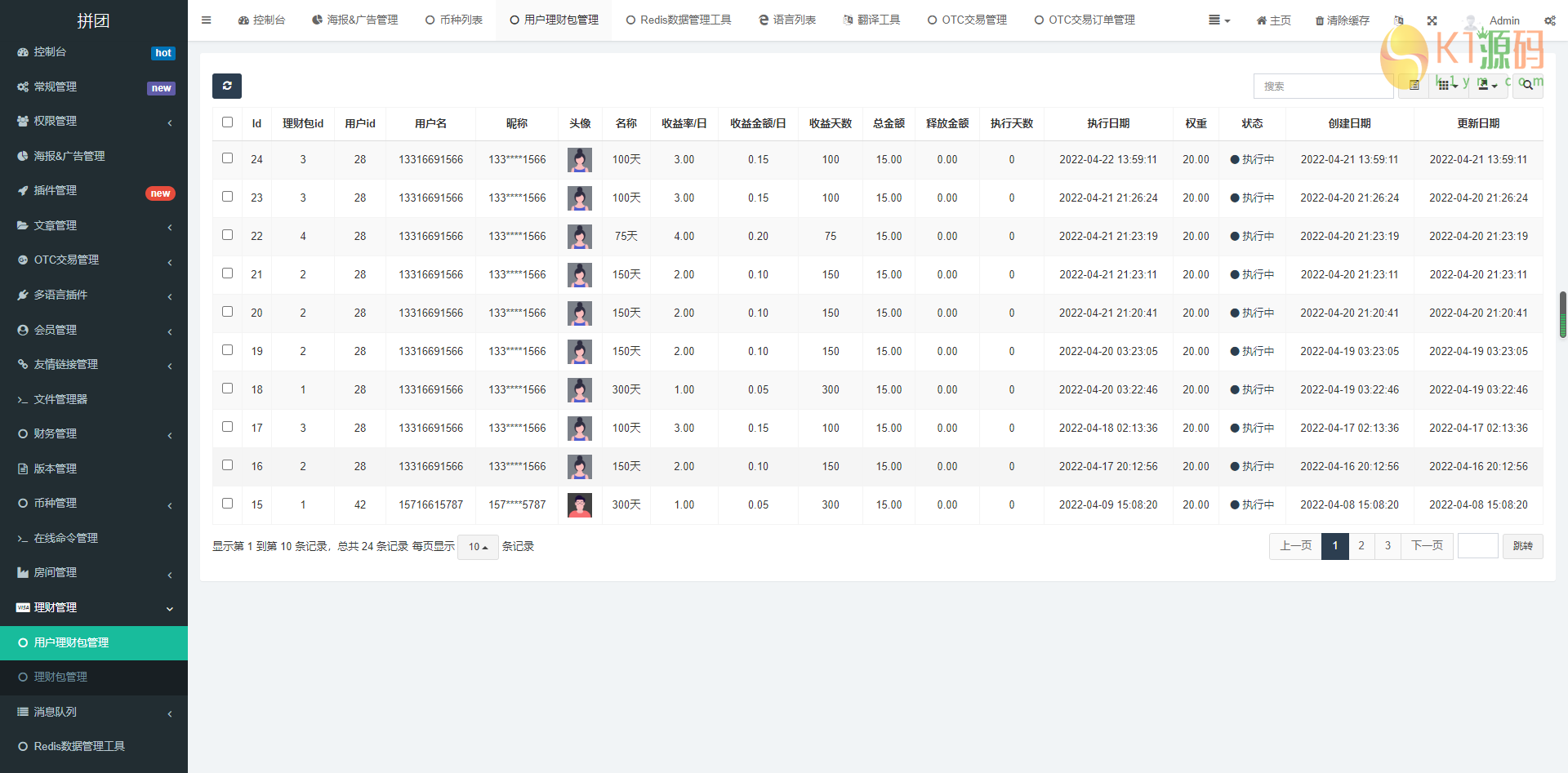
Task: Go to page 3
Action: [1388, 546]
